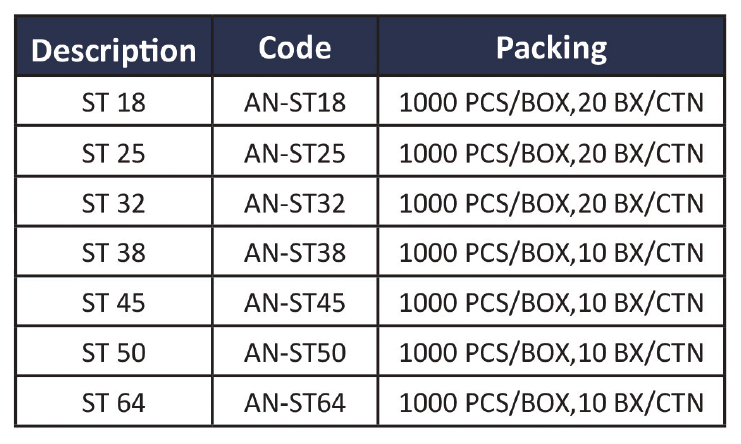Select the packing cell in the ST 64 row
Image resolution: width=741 pixels, height=444 pixels.
(x=551, y=403)
